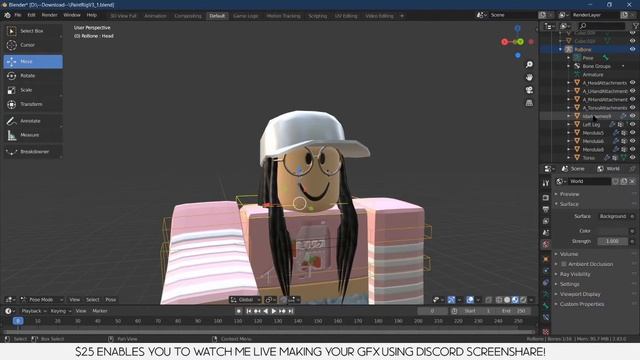Click the Blender logo icon in menu bar

[7, 15]
